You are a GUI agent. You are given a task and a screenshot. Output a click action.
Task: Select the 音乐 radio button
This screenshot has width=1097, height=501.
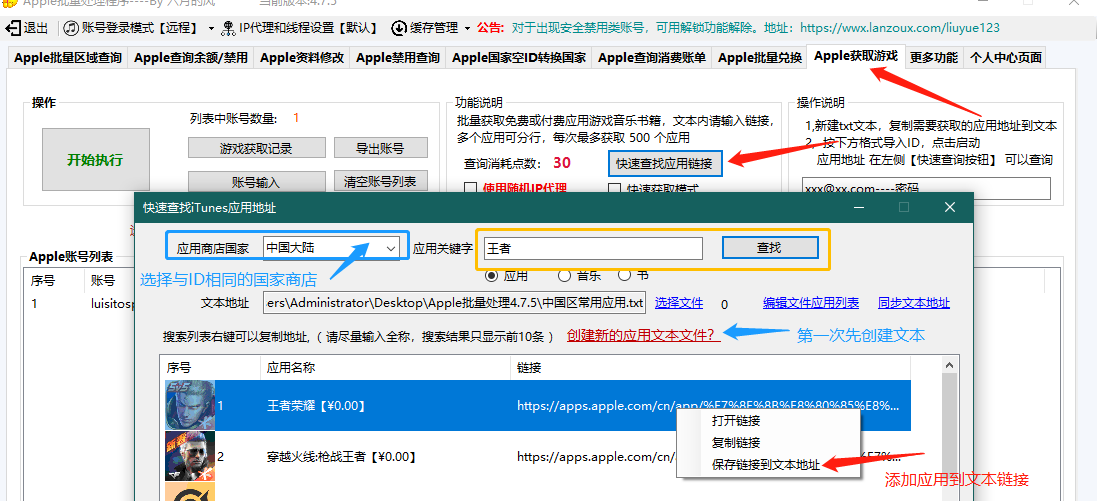[565, 275]
